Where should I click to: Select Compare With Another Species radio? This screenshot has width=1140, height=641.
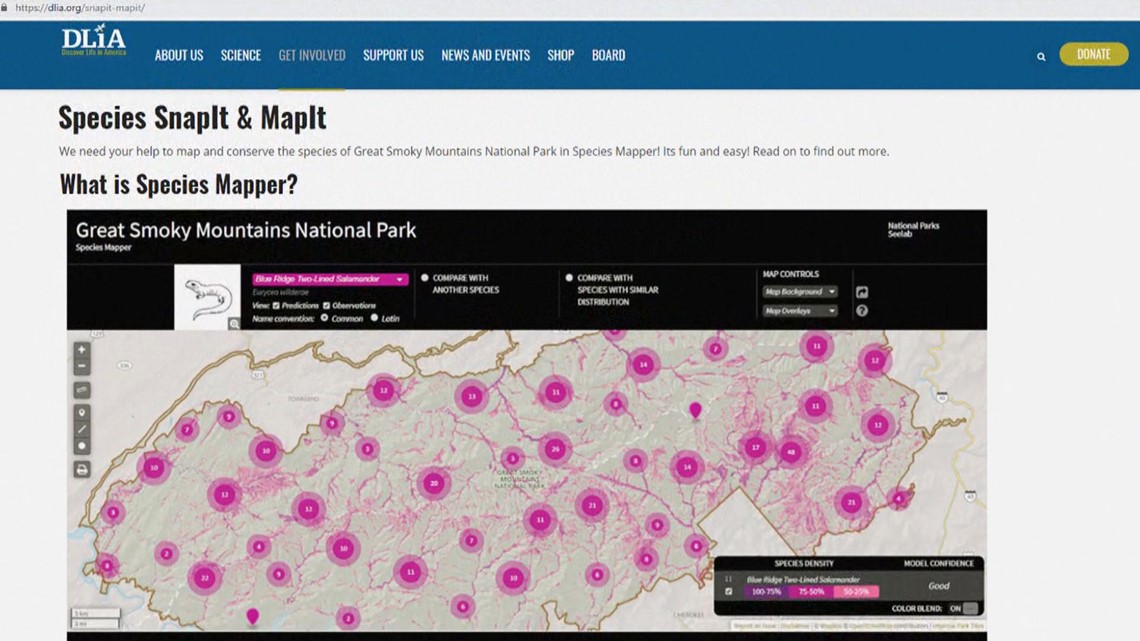click(425, 278)
